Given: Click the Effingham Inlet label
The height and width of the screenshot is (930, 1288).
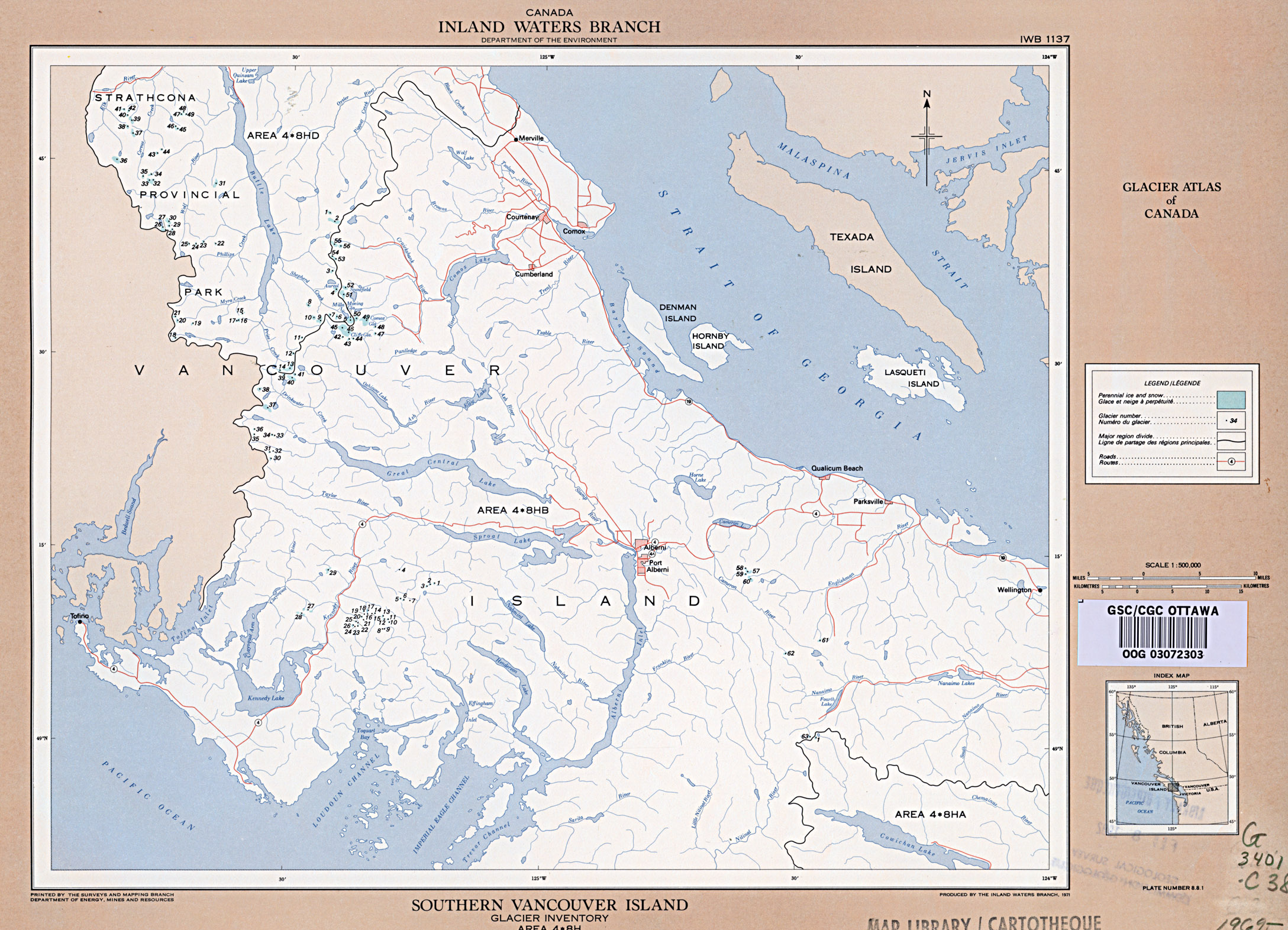Looking at the screenshot, I should tap(480, 711).
